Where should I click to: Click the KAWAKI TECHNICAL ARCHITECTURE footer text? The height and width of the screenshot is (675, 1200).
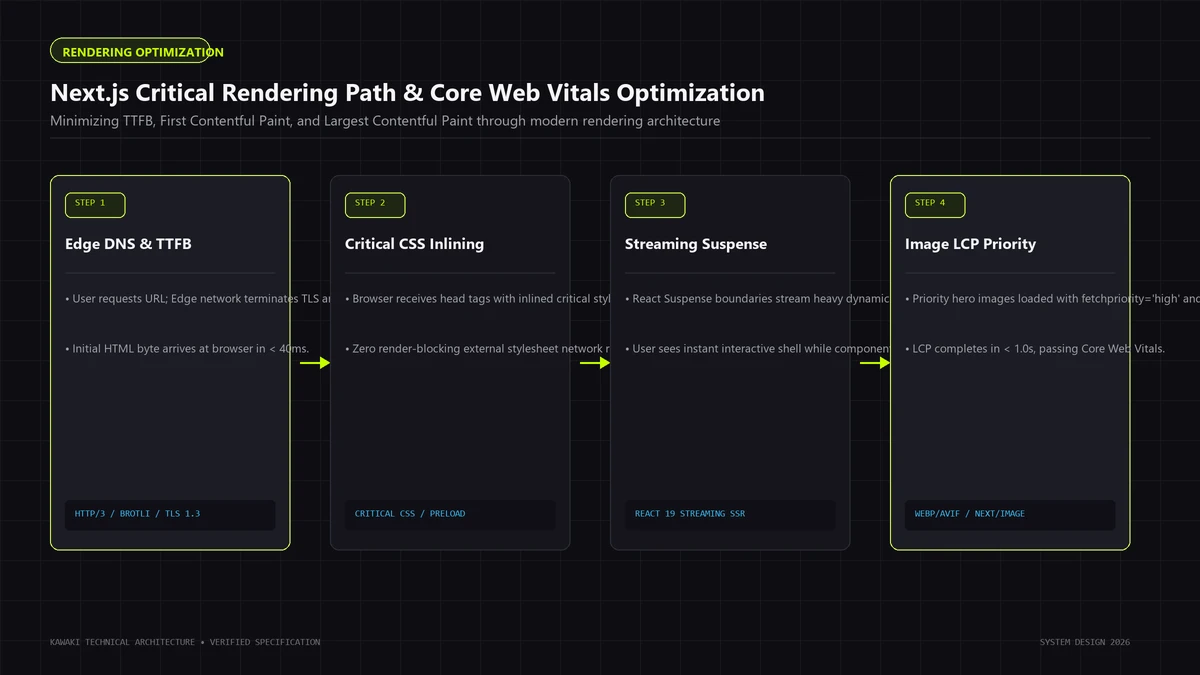(x=185, y=642)
